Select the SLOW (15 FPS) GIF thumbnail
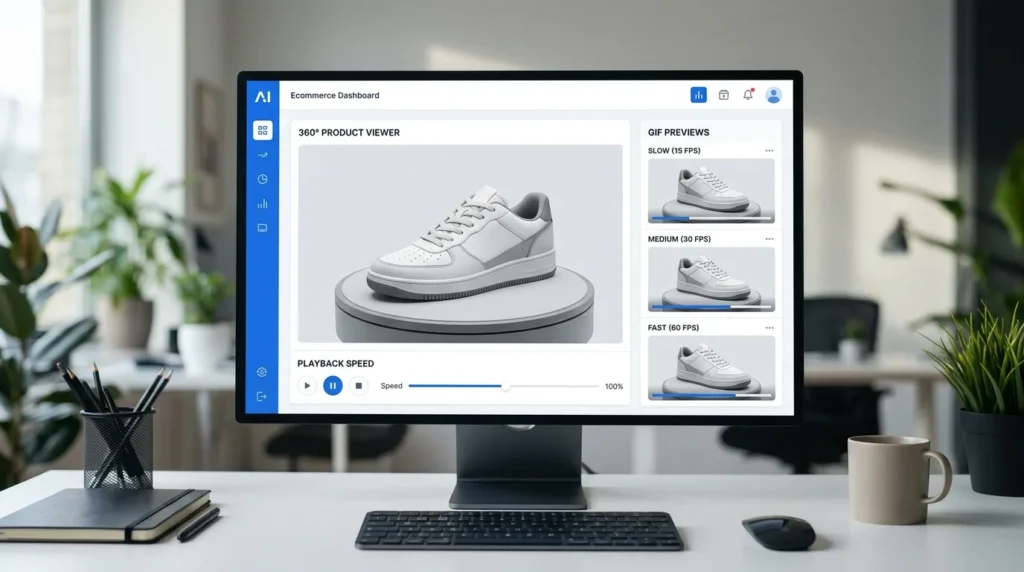The width and height of the screenshot is (1024, 572). [711, 191]
